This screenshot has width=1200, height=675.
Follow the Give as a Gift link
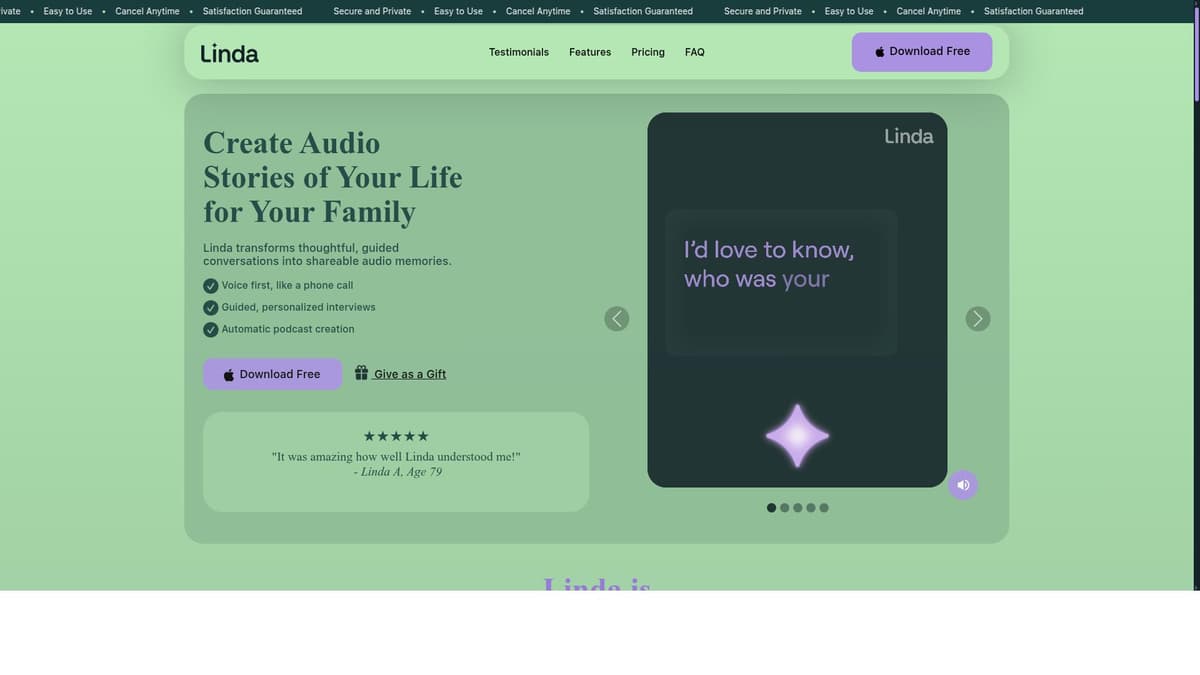point(410,374)
